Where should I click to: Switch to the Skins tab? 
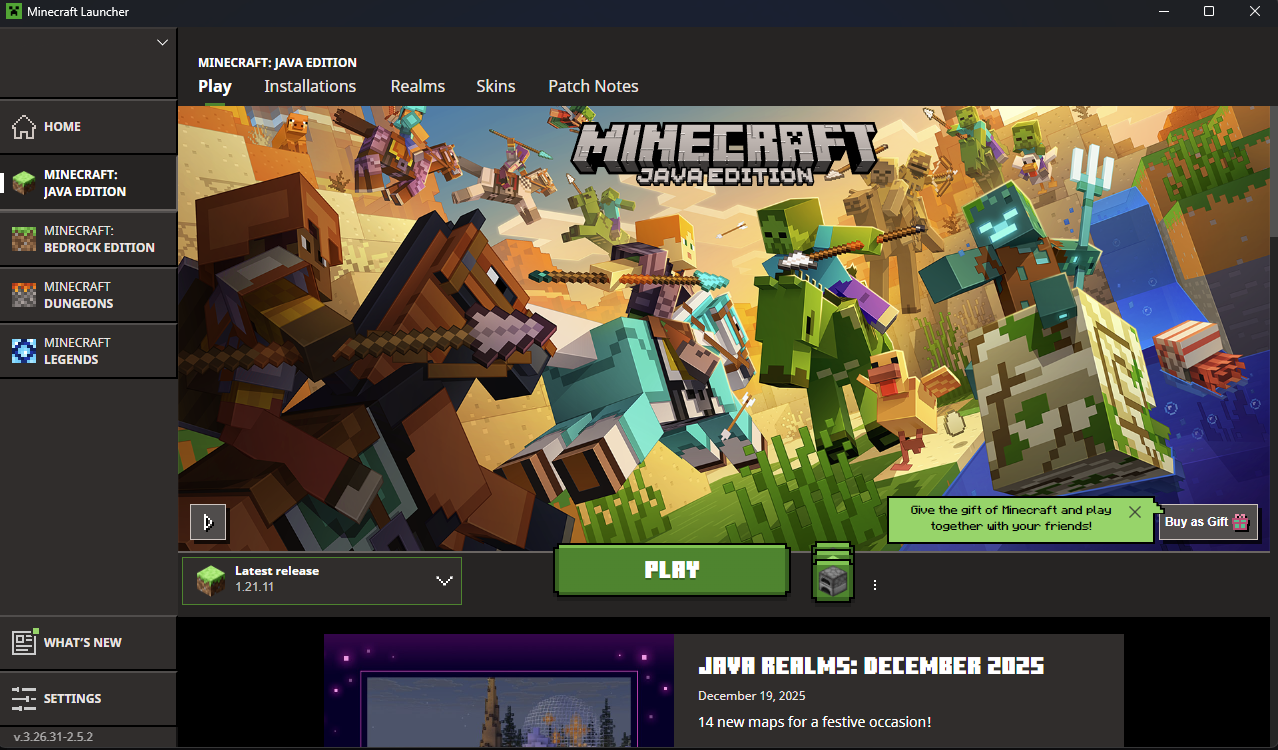point(496,86)
